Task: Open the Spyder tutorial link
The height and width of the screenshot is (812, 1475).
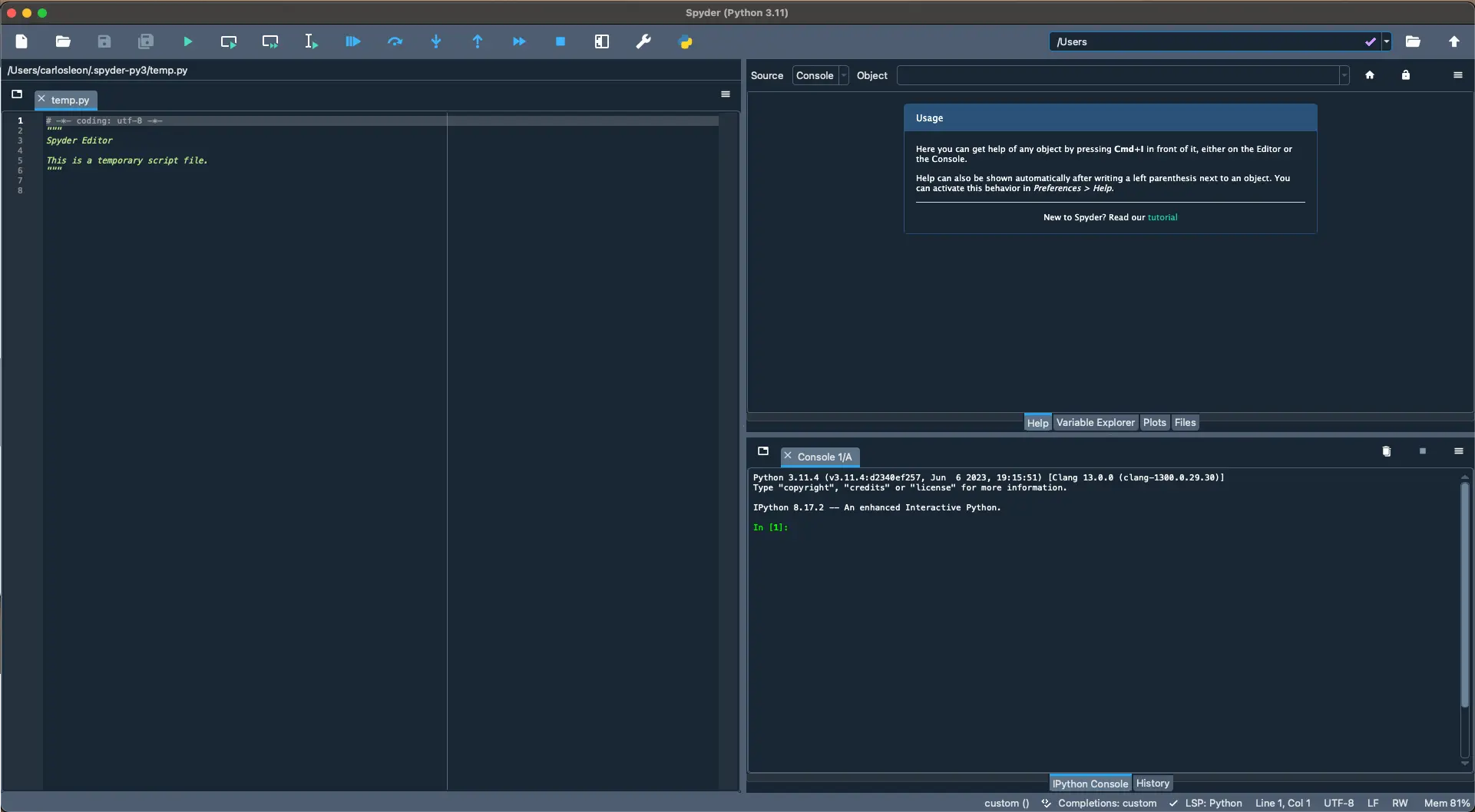Action: tap(1162, 217)
